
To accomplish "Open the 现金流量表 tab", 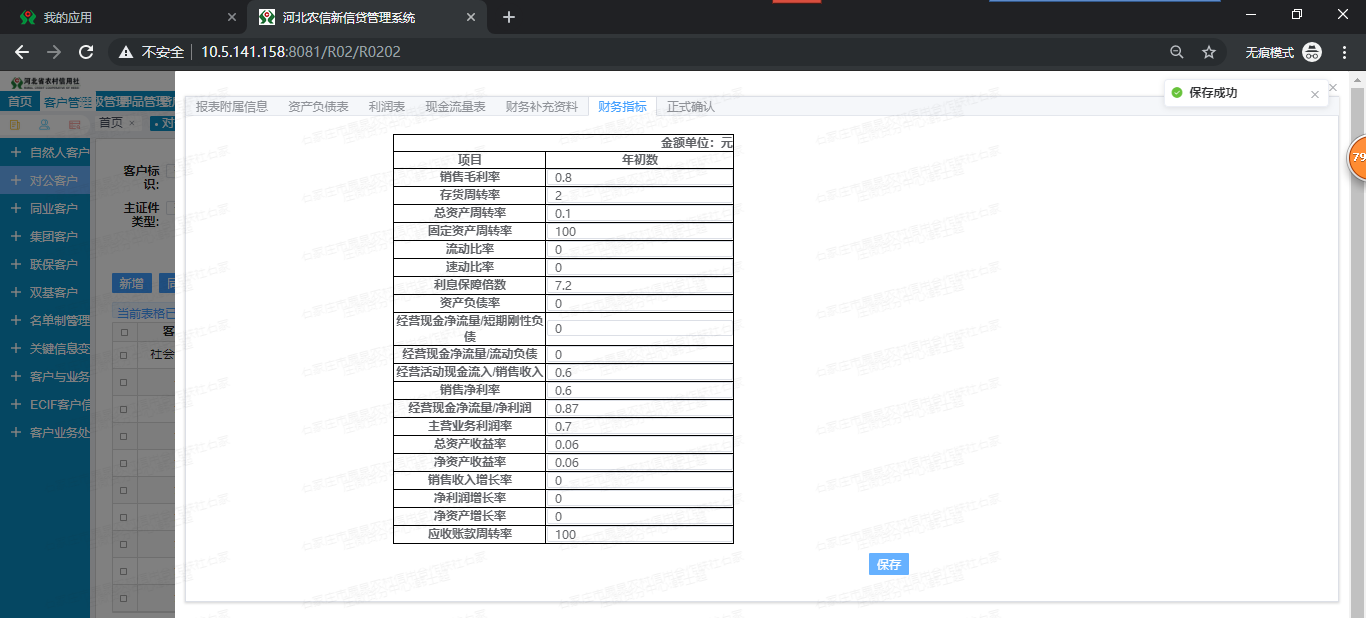I will (x=457, y=106).
